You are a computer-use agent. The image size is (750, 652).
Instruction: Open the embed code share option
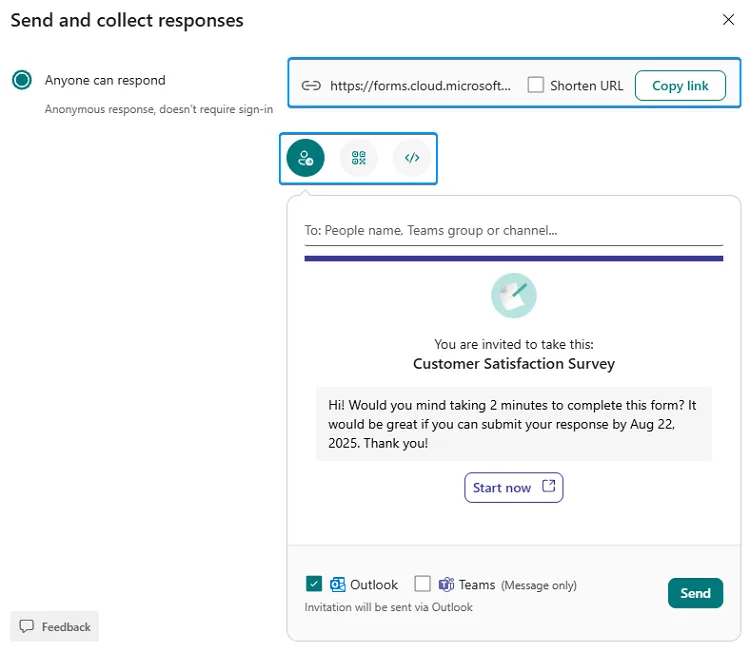pyautogui.click(x=412, y=158)
